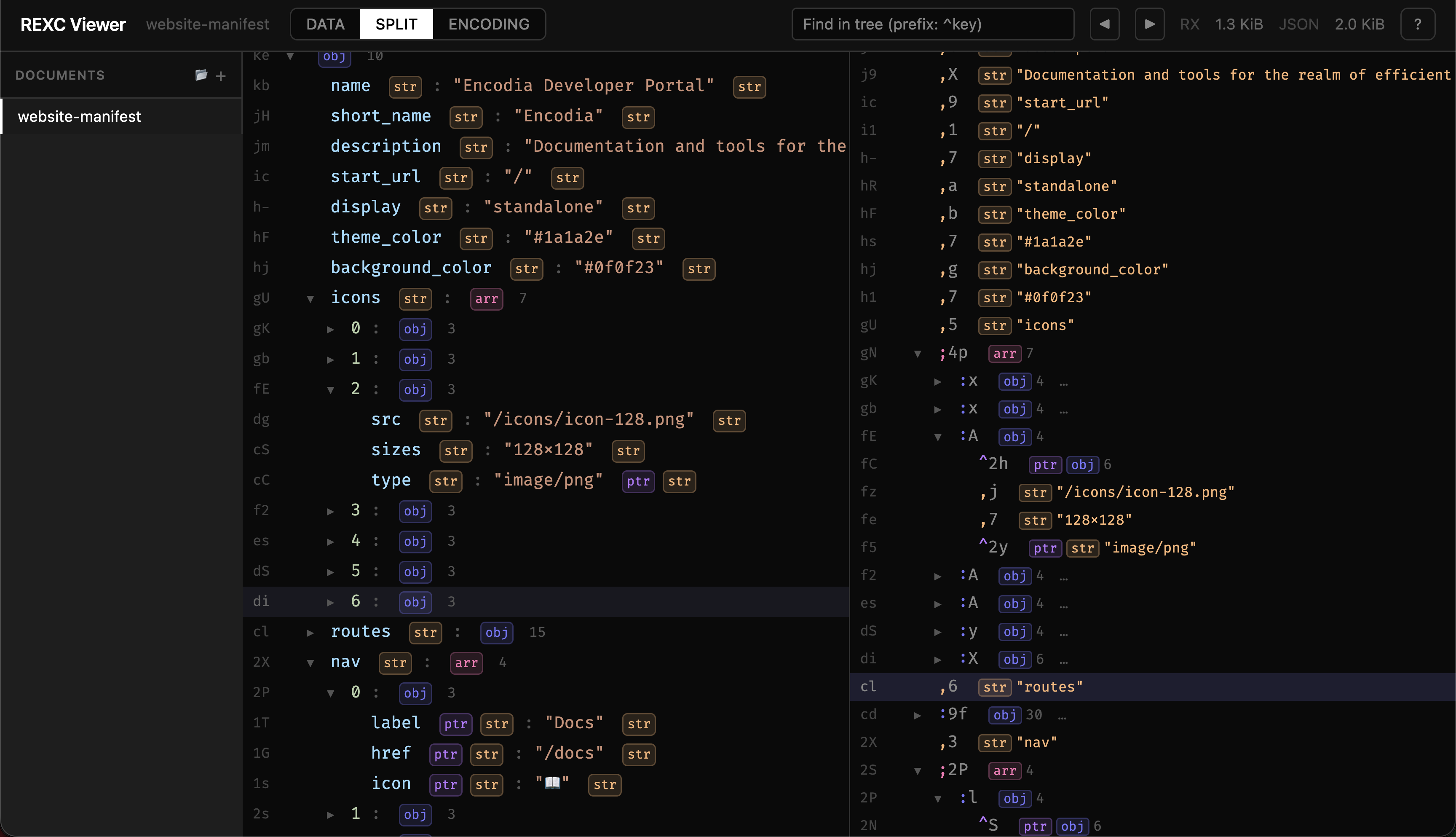Select the background_color key

tap(411, 267)
